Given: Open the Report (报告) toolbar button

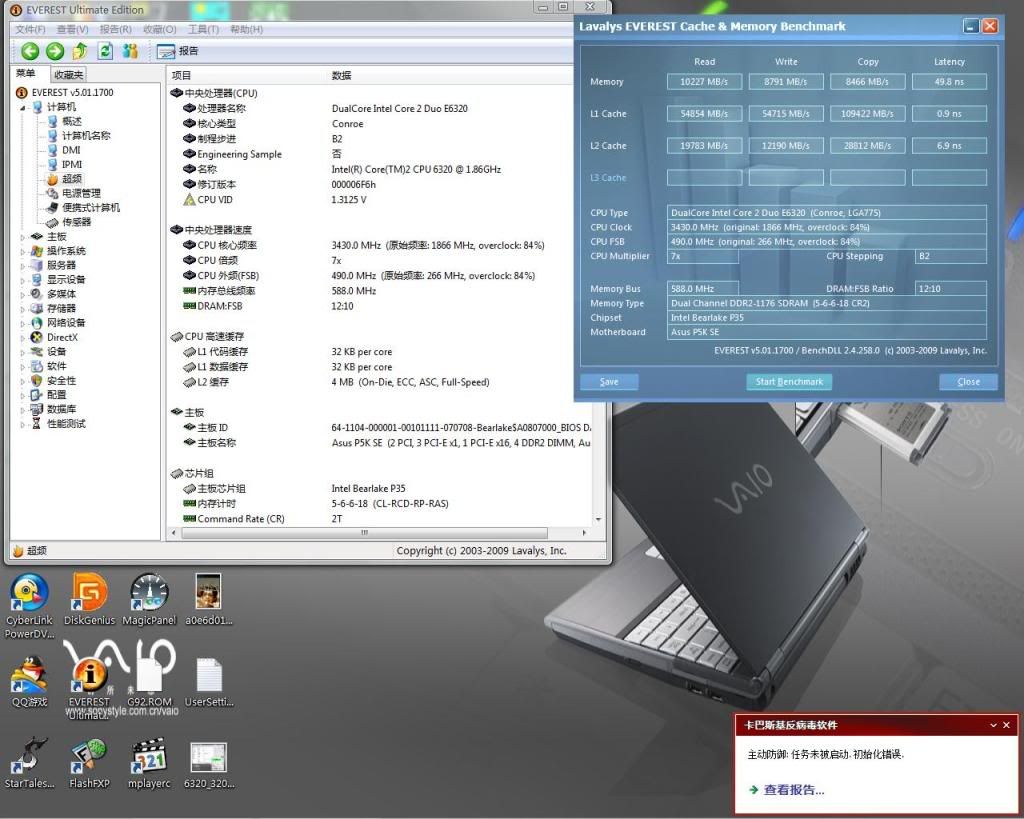Looking at the screenshot, I should 178,50.
